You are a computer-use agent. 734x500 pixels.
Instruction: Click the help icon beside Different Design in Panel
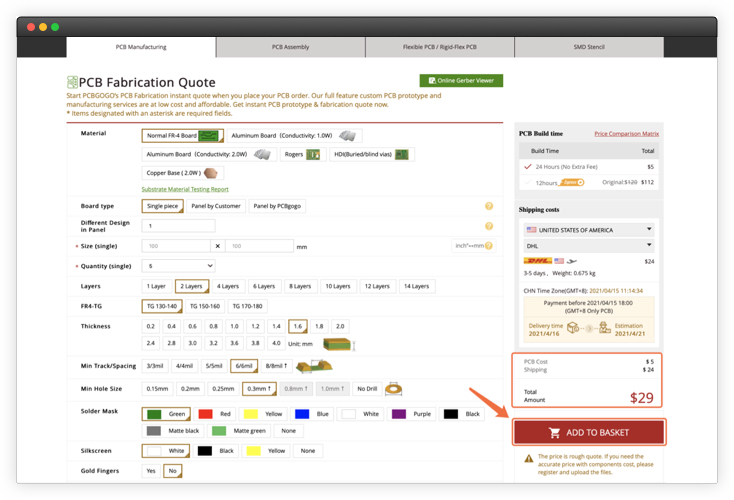489,226
